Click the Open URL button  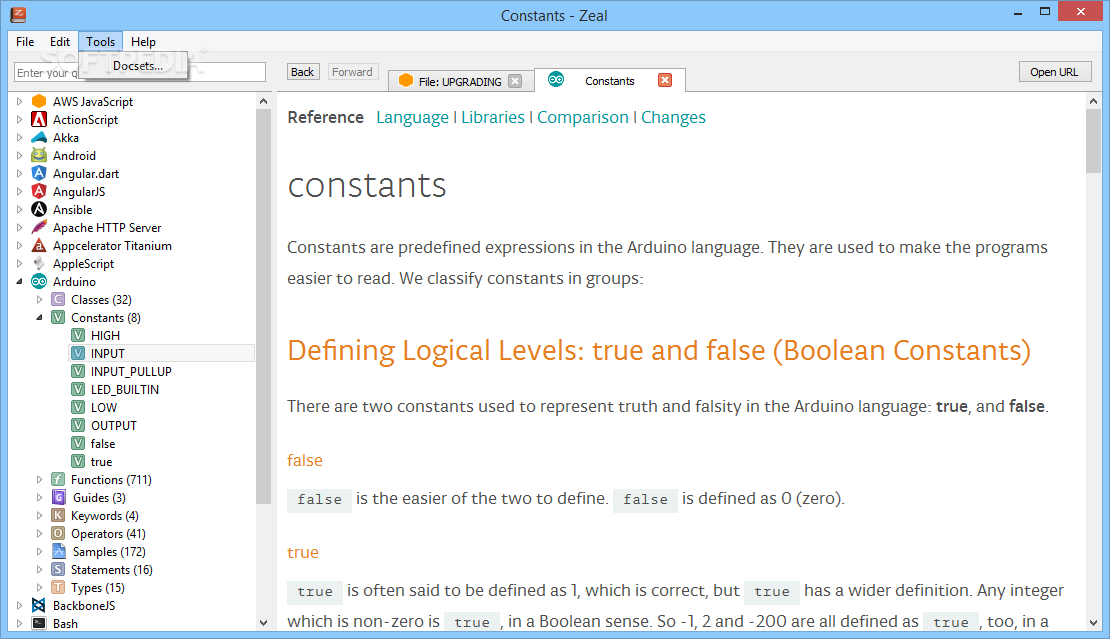(1054, 71)
